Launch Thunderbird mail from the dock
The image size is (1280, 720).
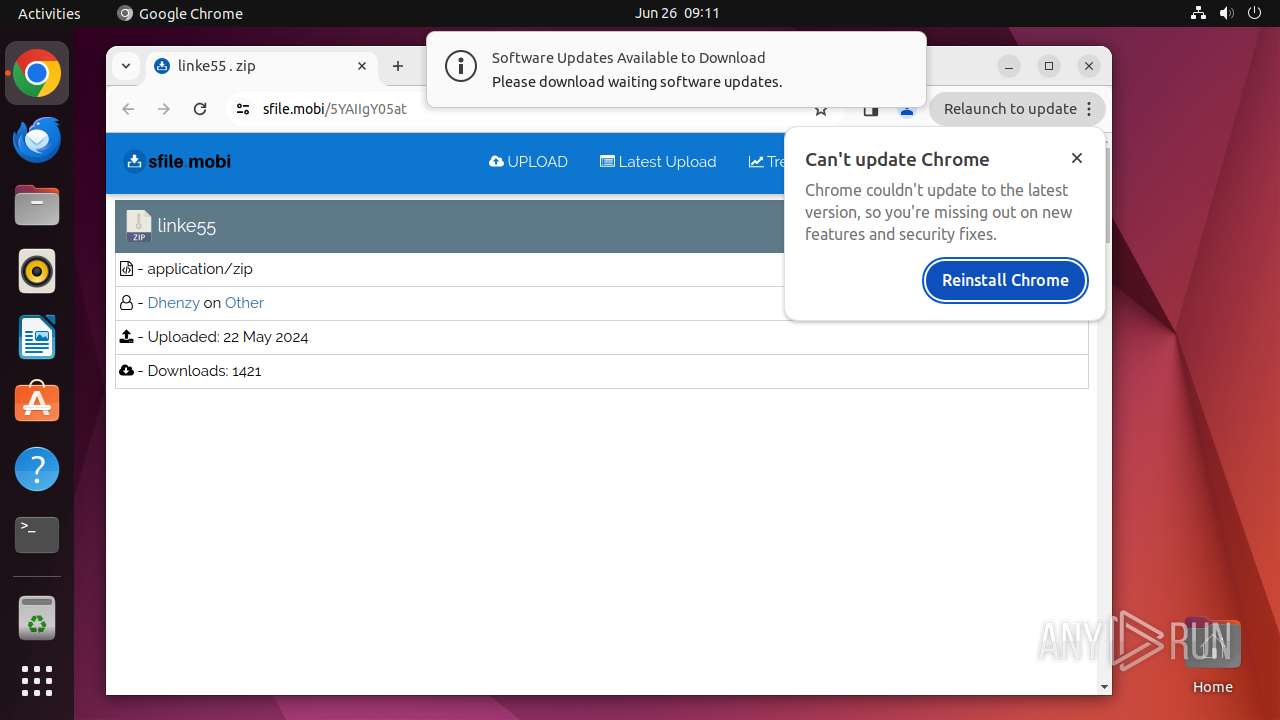pos(37,139)
